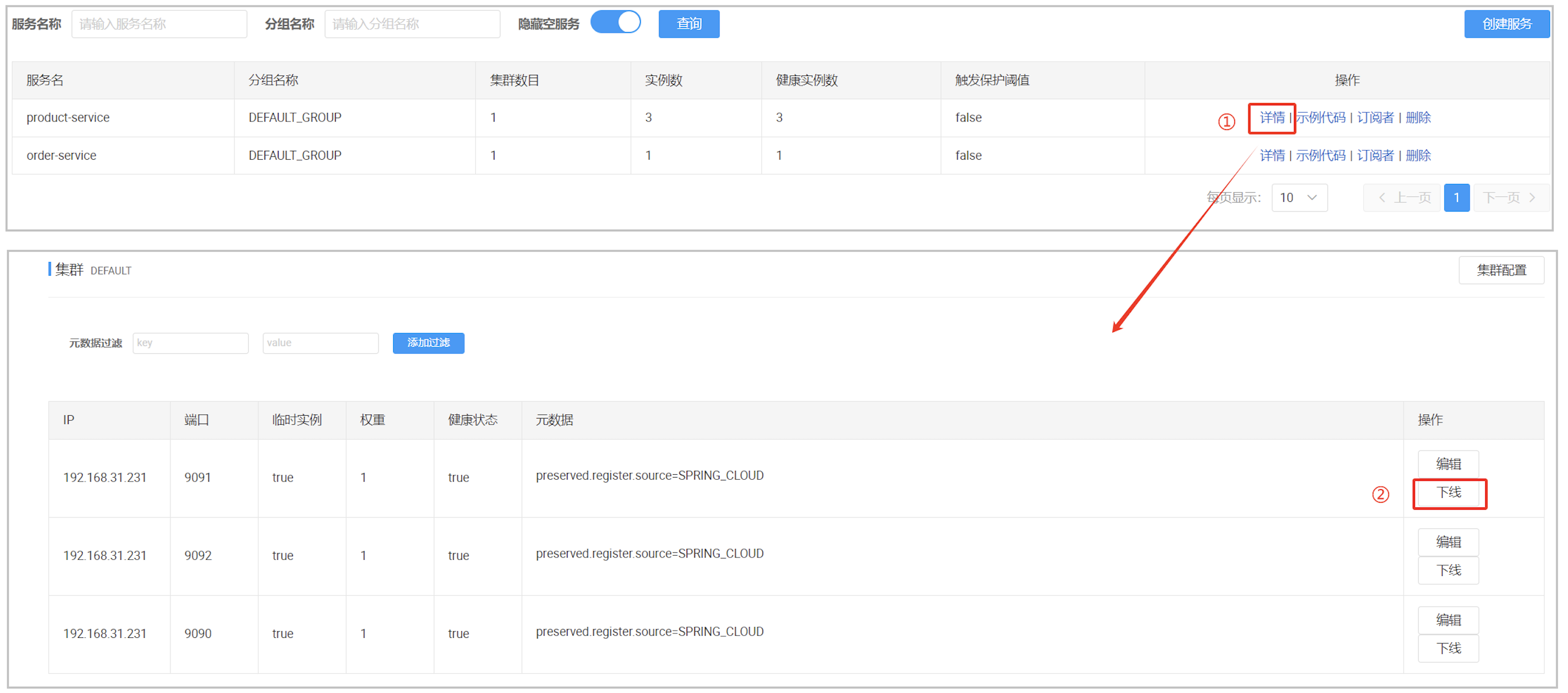Click 编辑 for instance port 9092
Viewport: 1568px width, 693px height.
[x=1448, y=542]
